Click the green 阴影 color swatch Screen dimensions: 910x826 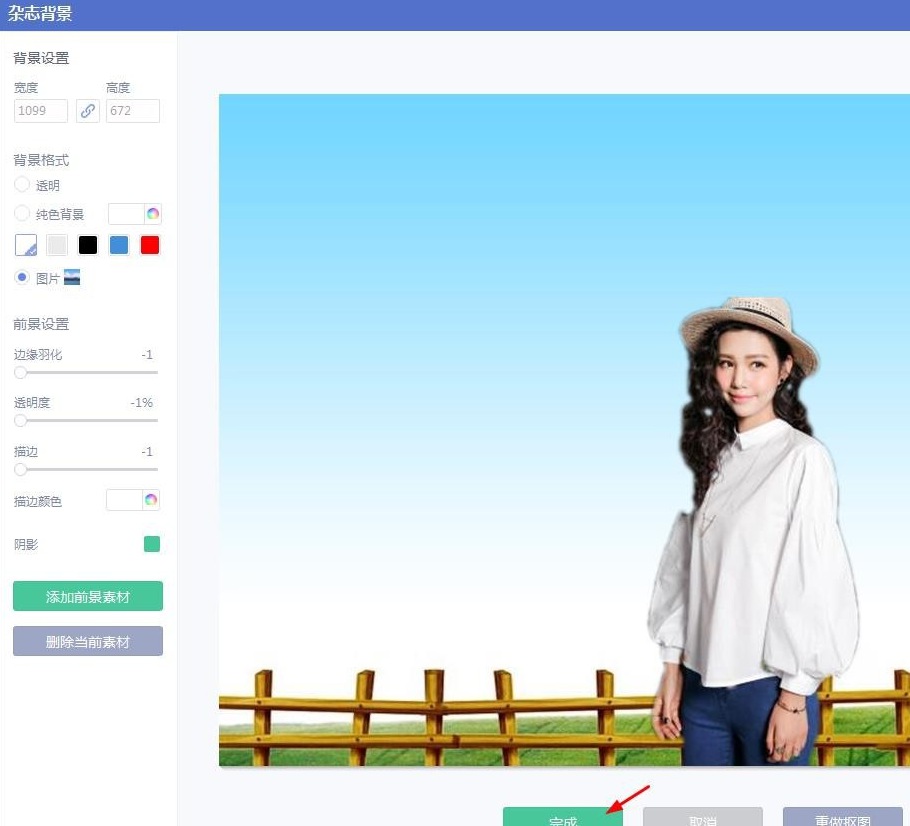[151, 543]
